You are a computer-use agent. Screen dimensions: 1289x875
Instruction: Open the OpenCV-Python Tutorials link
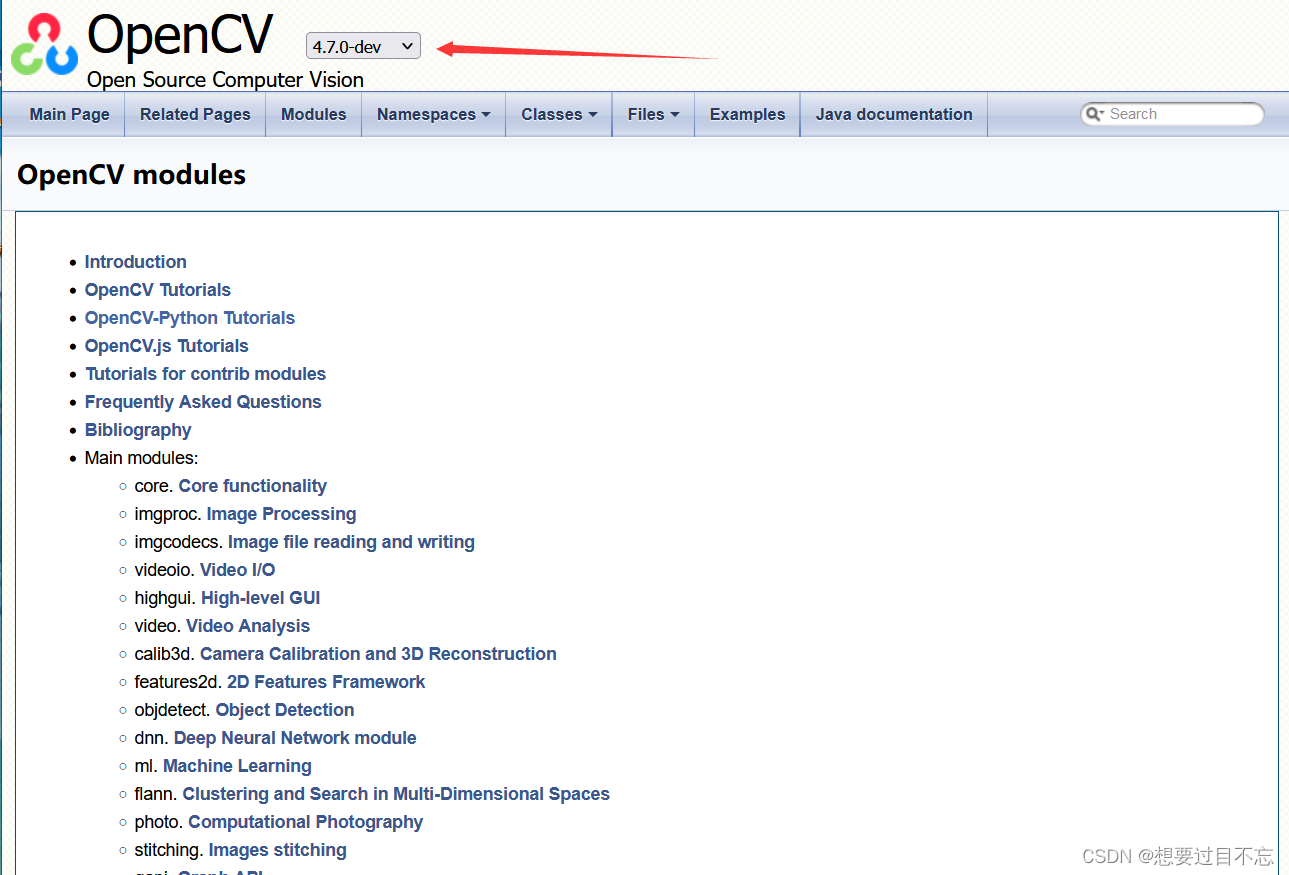pyautogui.click(x=190, y=318)
